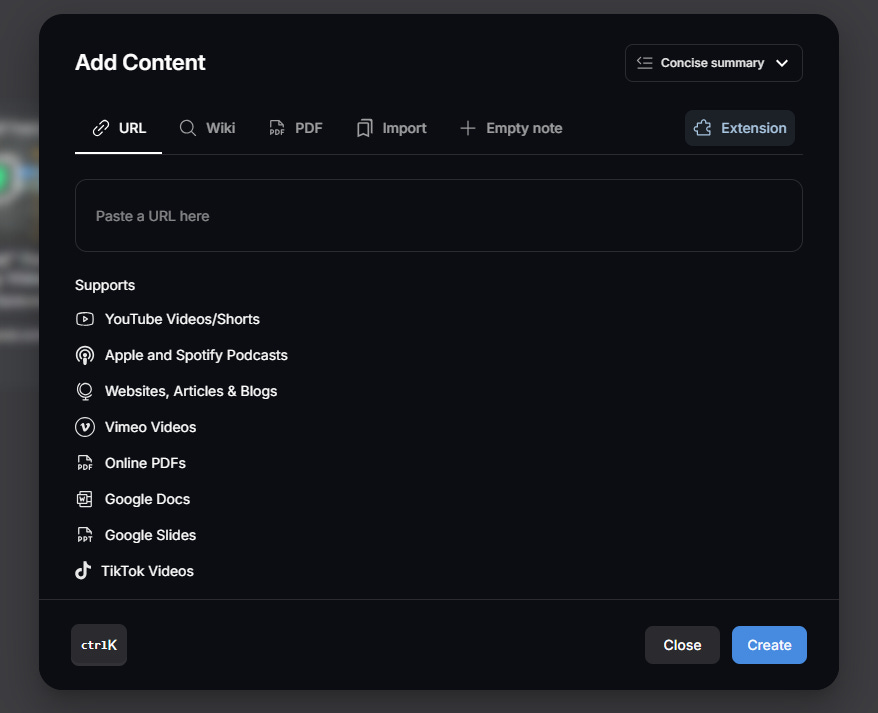Click the Google Slides PPT icon
The image size is (878, 713).
coord(85,535)
